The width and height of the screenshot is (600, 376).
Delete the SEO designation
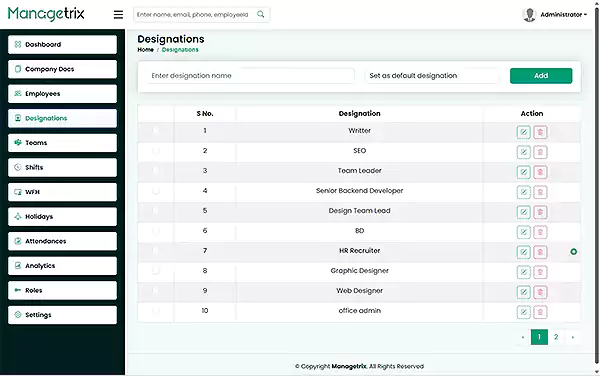pos(540,152)
